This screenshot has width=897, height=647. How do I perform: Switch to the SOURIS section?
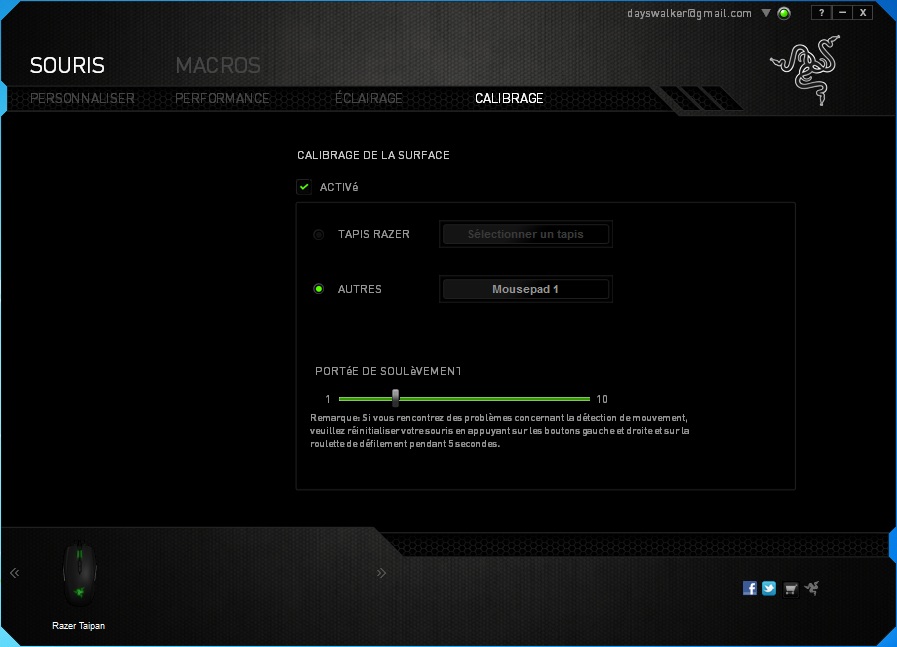pos(68,65)
